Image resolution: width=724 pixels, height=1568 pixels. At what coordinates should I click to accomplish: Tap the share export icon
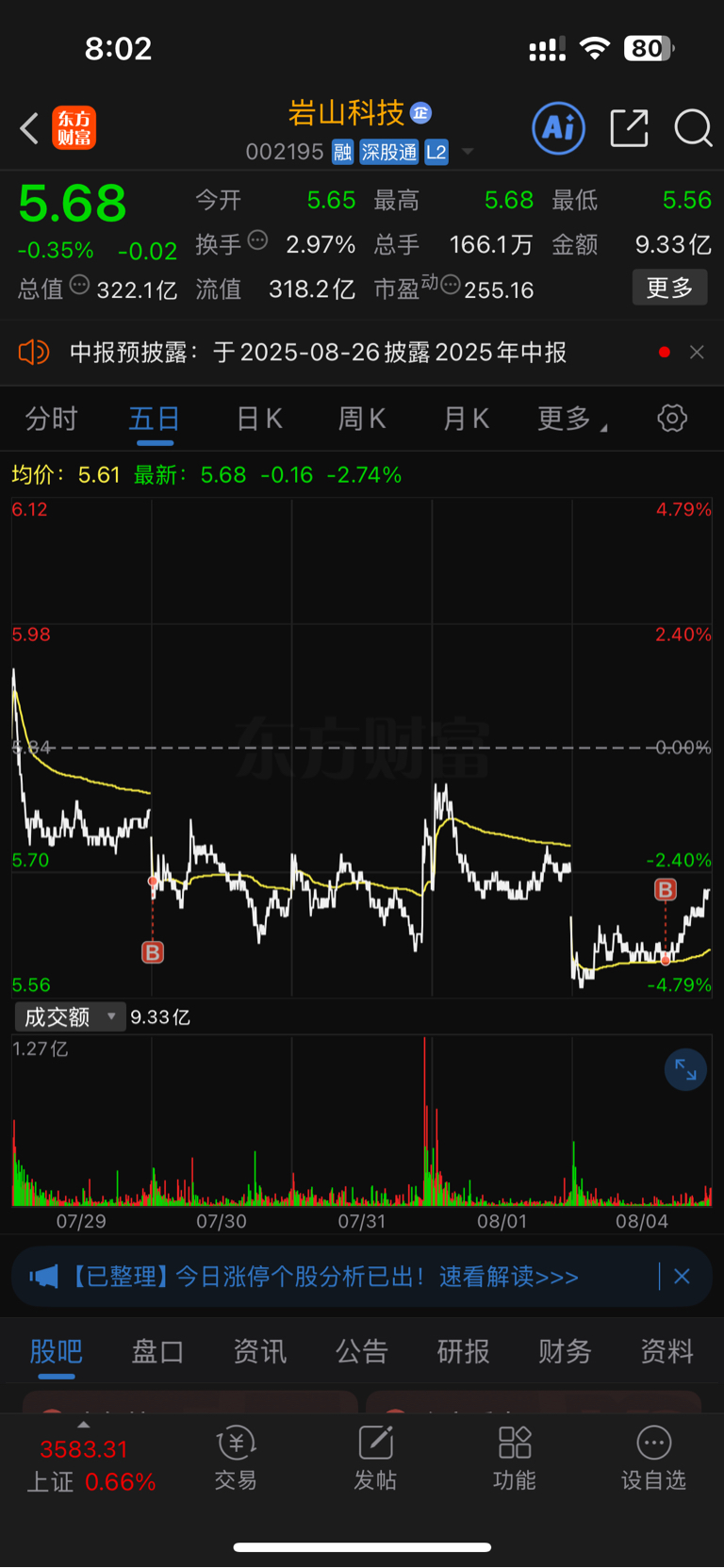point(629,127)
